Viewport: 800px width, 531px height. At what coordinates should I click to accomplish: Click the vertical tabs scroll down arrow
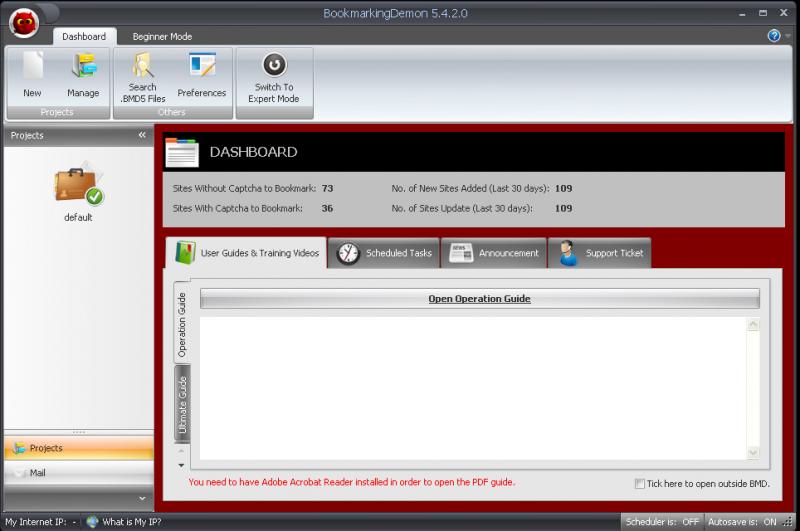click(x=181, y=465)
